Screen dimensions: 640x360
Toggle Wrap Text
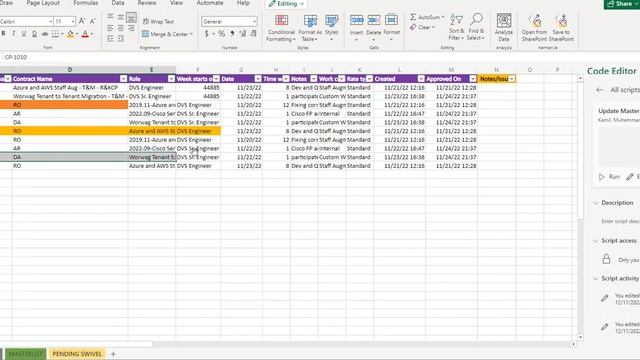click(158, 21)
